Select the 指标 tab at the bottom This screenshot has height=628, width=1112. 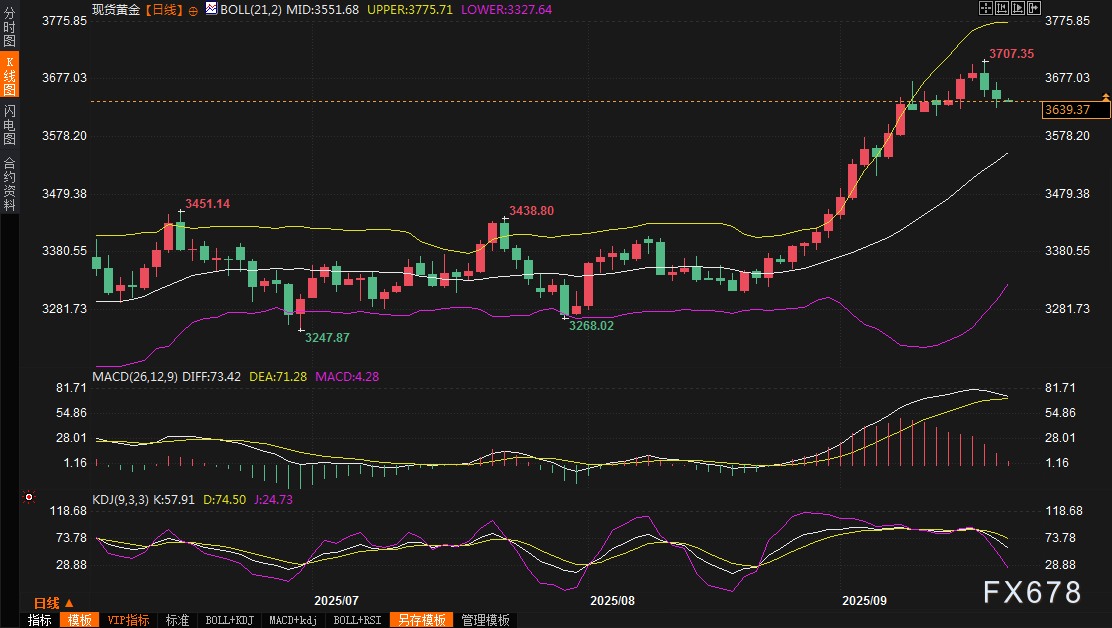coord(40,620)
